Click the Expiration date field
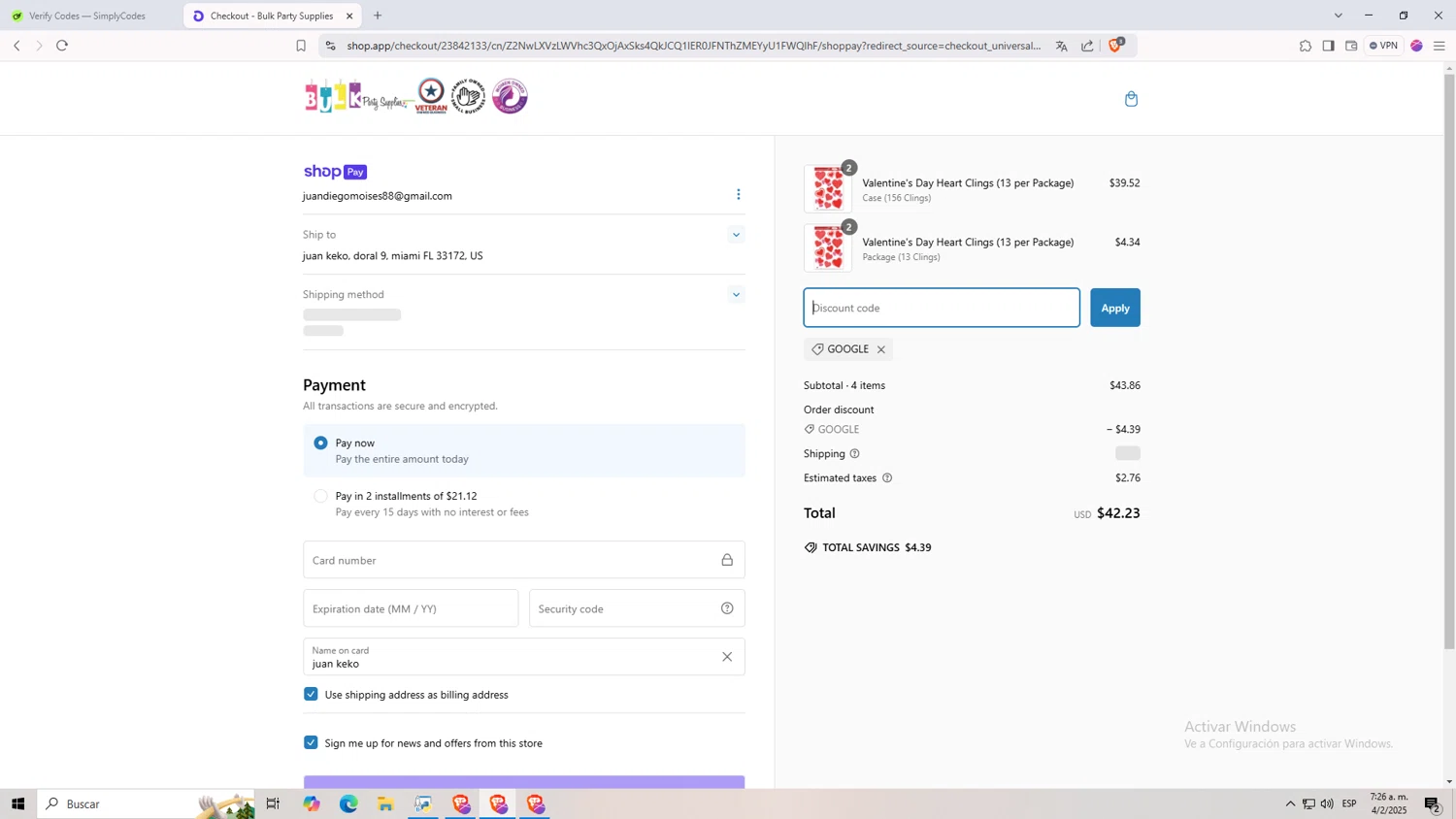The width and height of the screenshot is (1456, 819). point(411,608)
